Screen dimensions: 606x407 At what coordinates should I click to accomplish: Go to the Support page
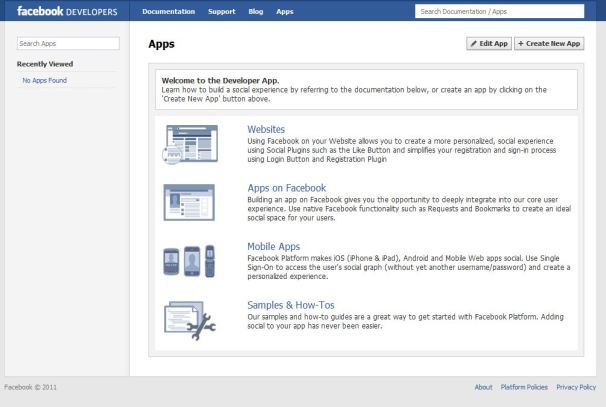[x=221, y=12]
